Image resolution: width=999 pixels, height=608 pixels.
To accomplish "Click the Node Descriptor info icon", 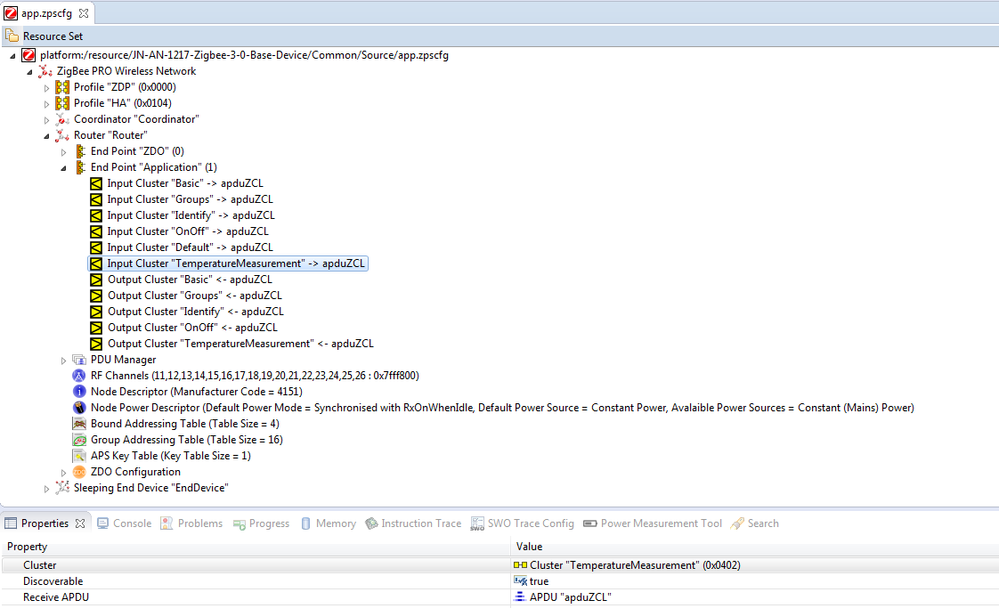I will tap(79, 391).
